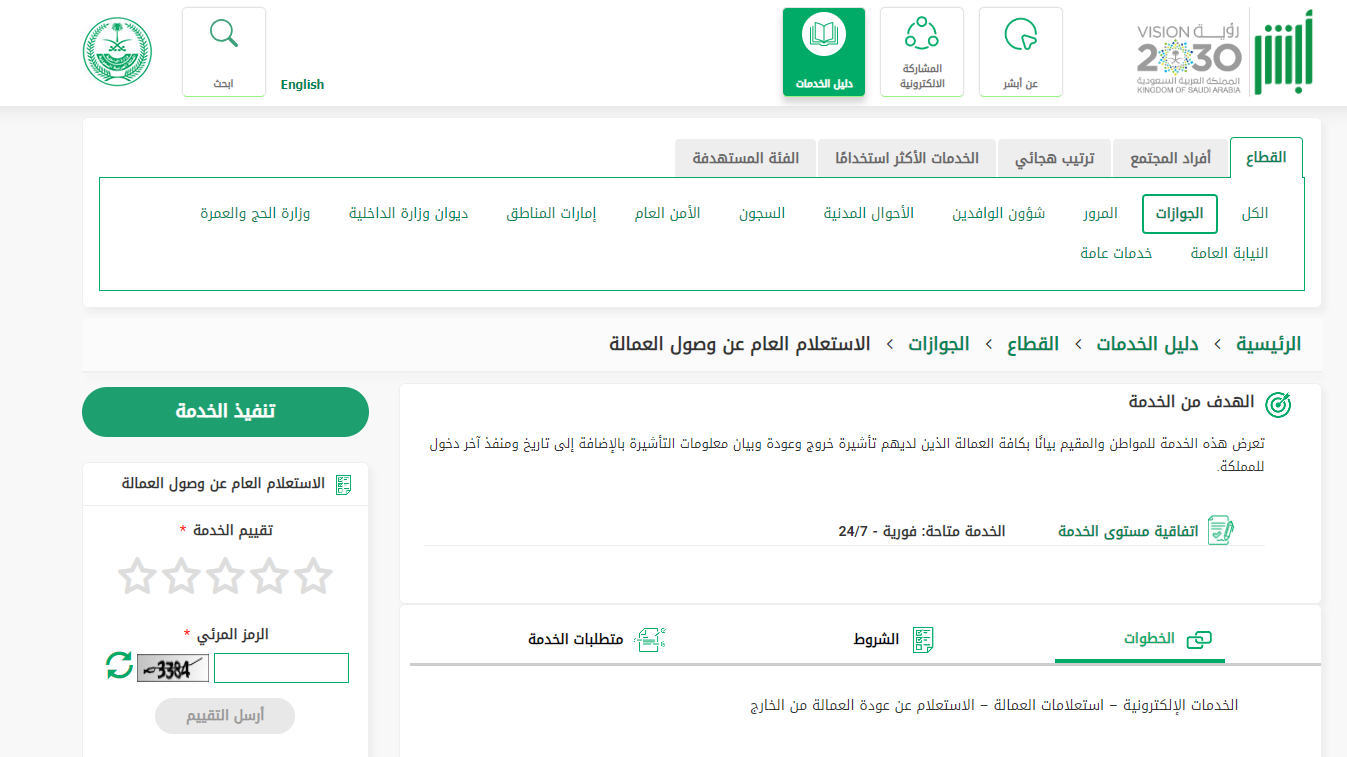1347x757 pixels.
Task: Choose the ديوان وزارة الداخلية sector filter
Action: 408,214
